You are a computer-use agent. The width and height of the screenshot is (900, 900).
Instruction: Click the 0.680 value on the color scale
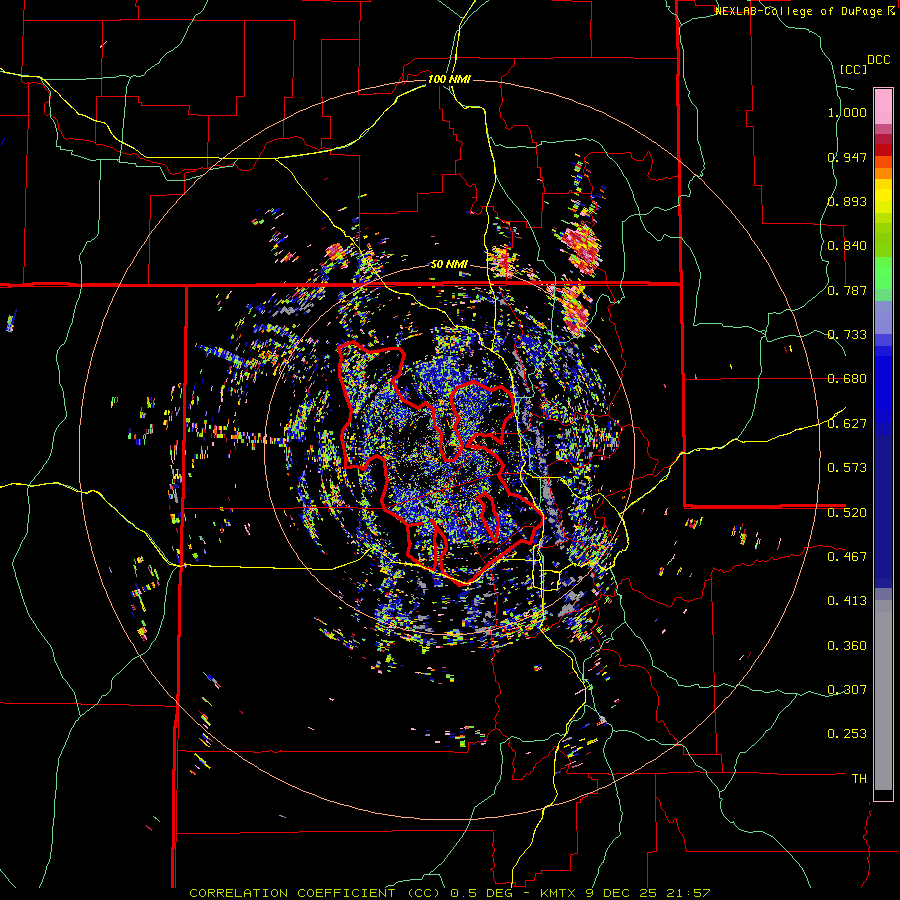[847, 379]
